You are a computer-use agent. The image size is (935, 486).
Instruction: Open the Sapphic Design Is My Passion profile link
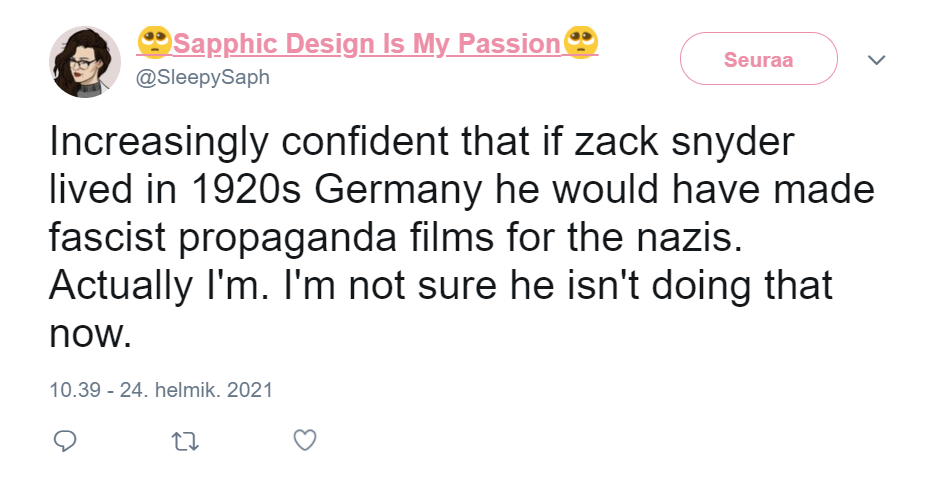[366, 44]
